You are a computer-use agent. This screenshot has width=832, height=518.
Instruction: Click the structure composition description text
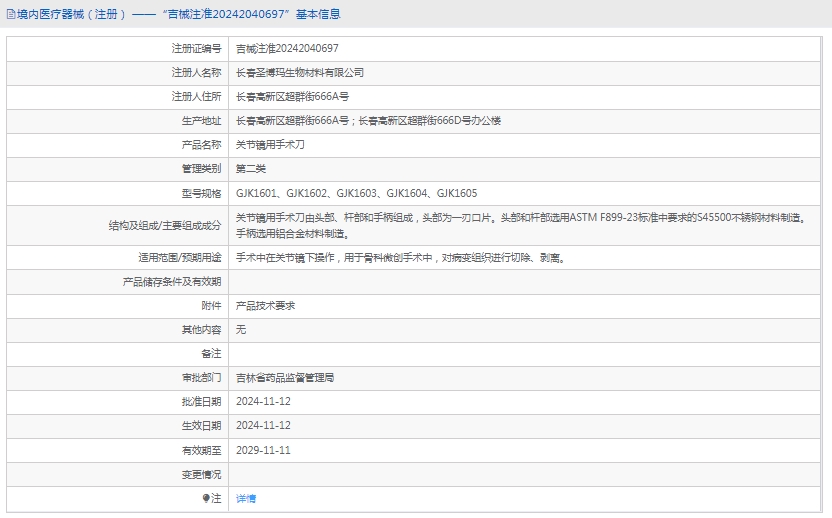520,225
